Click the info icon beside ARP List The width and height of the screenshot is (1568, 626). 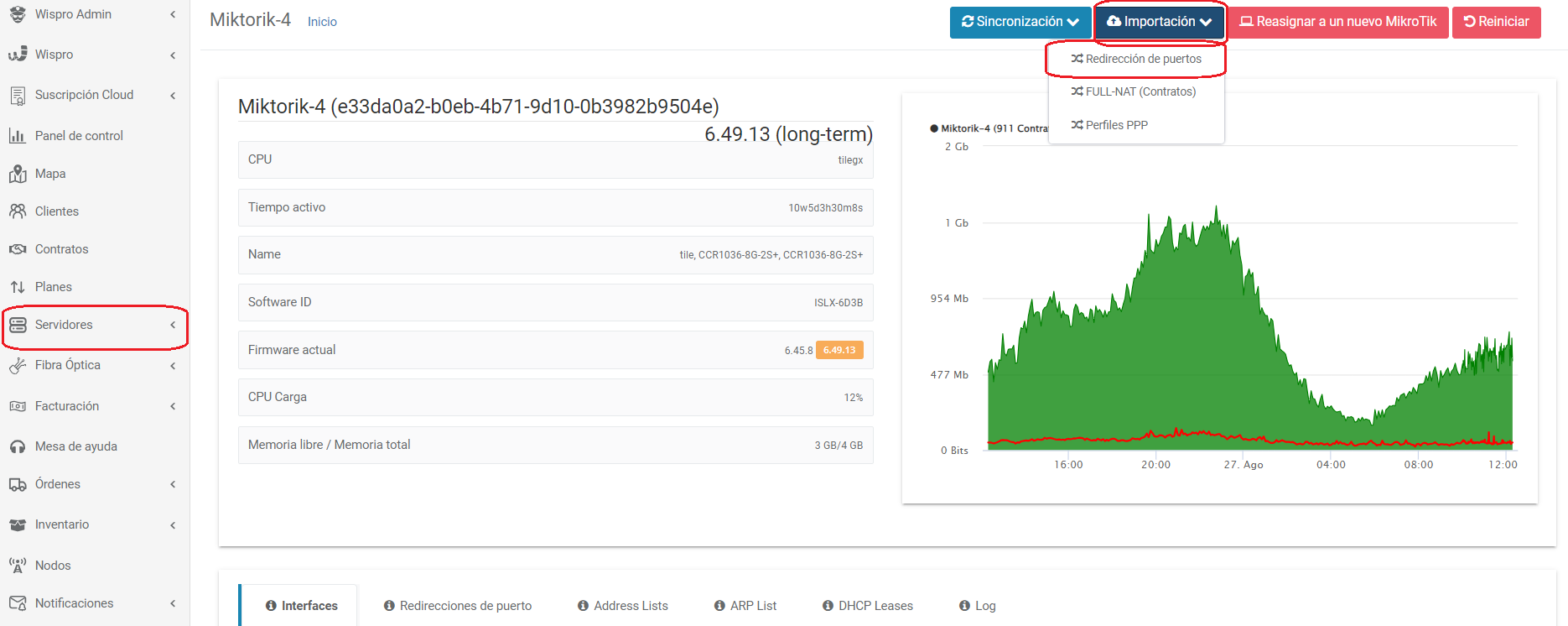click(x=719, y=606)
